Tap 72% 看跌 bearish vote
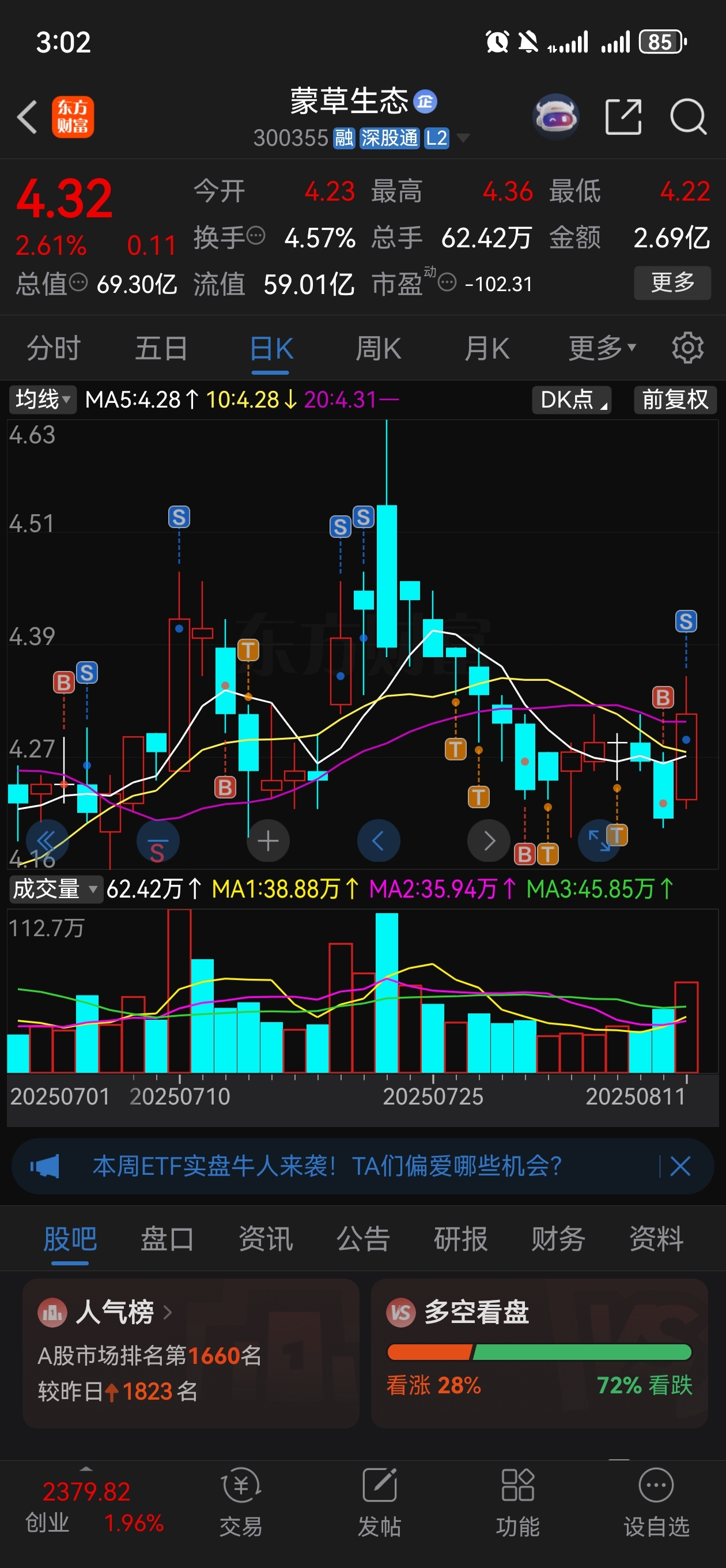This screenshot has height=1568, width=726. point(644,1385)
